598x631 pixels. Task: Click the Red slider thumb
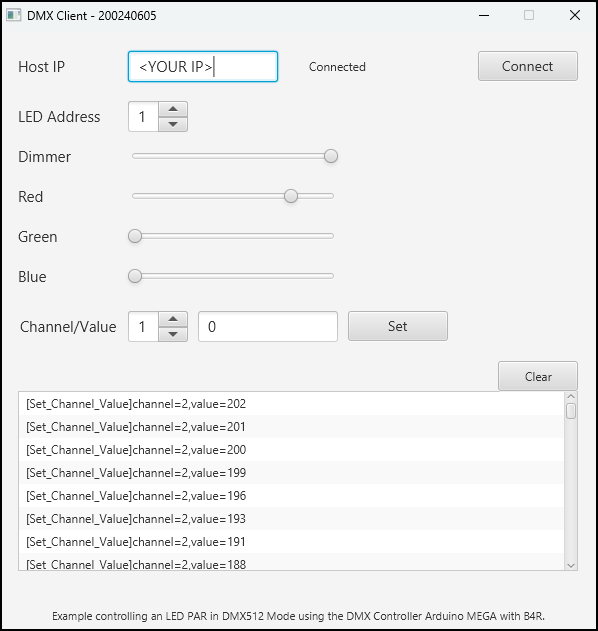click(291, 196)
